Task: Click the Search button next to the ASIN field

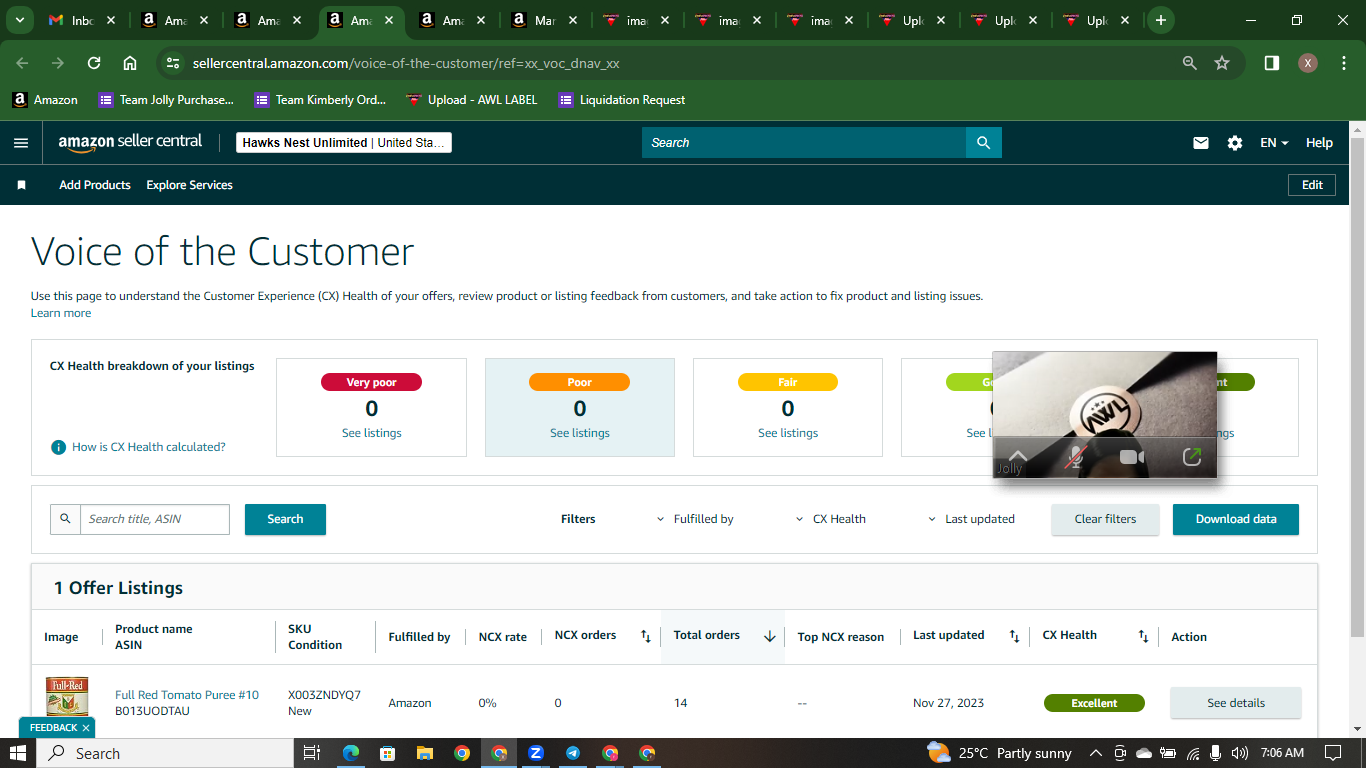Action: click(285, 519)
